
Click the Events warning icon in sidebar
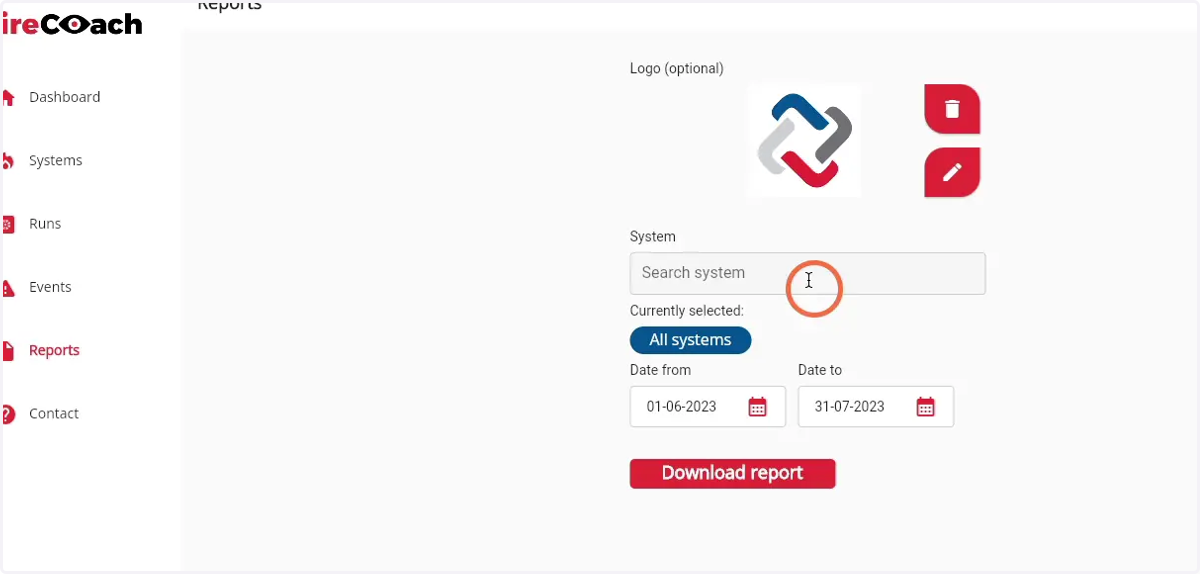tap(8, 288)
